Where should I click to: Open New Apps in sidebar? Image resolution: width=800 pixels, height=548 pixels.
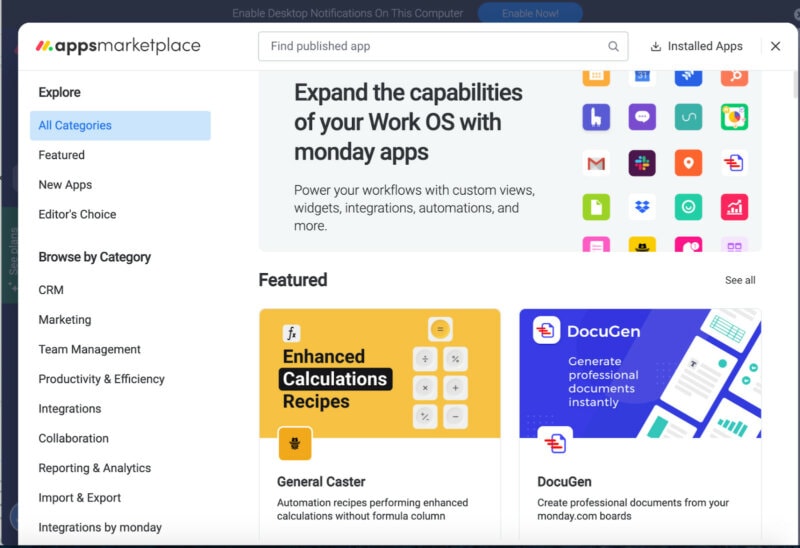click(65, 185)
